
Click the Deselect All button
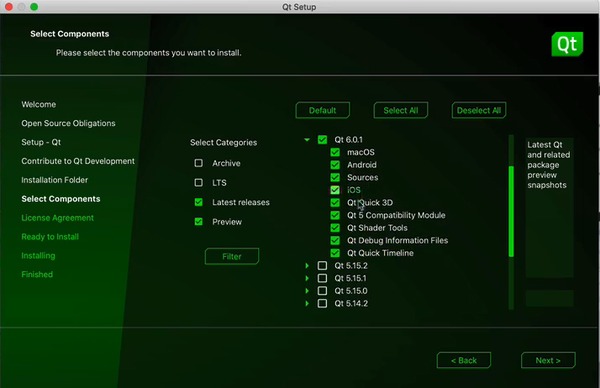479,110
